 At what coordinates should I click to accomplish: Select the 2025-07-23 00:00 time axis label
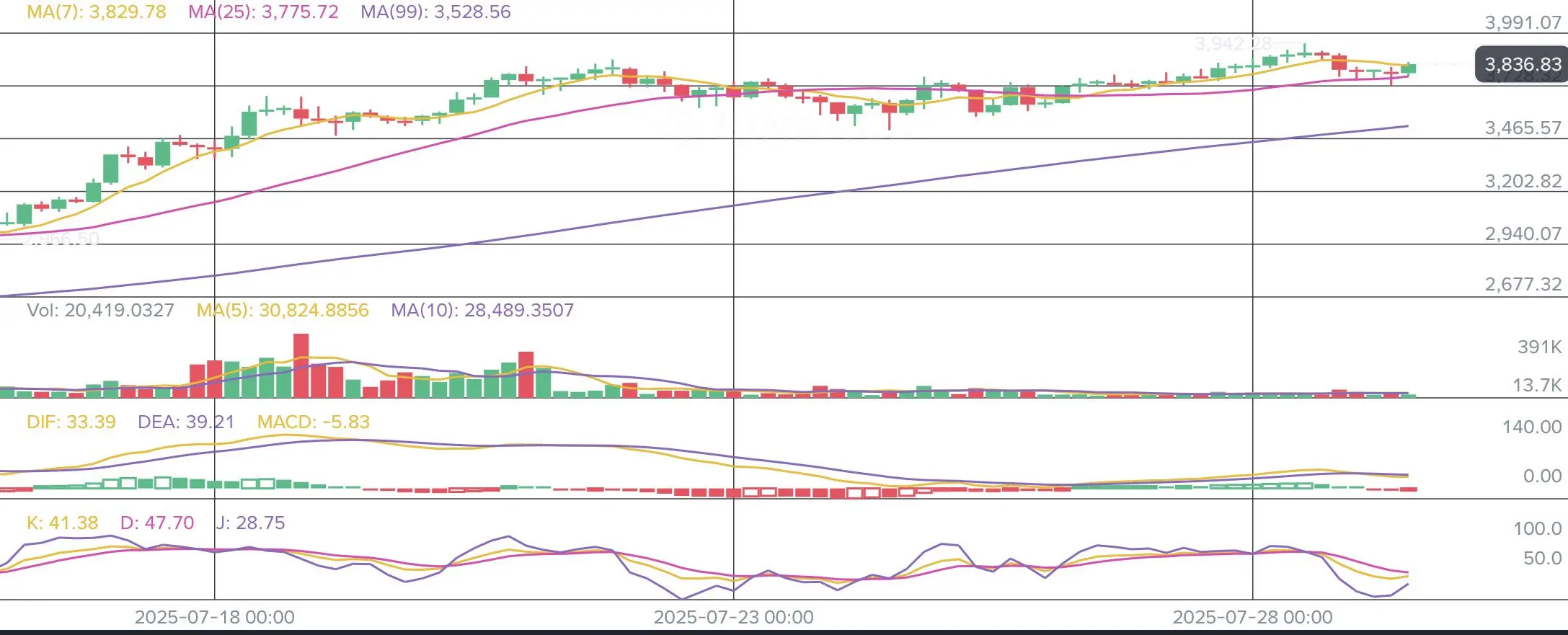734,618
